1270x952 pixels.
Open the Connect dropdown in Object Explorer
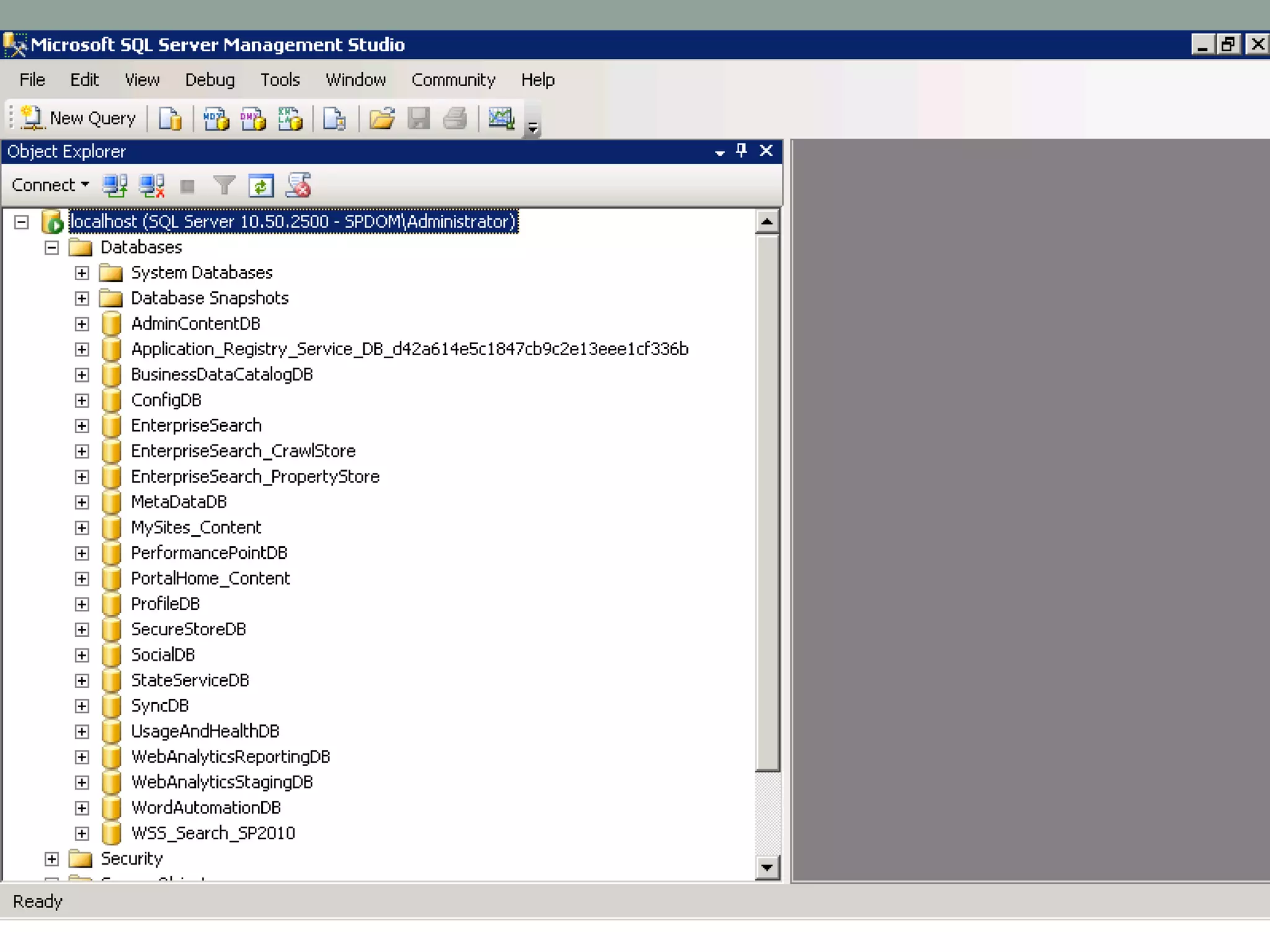50,185
